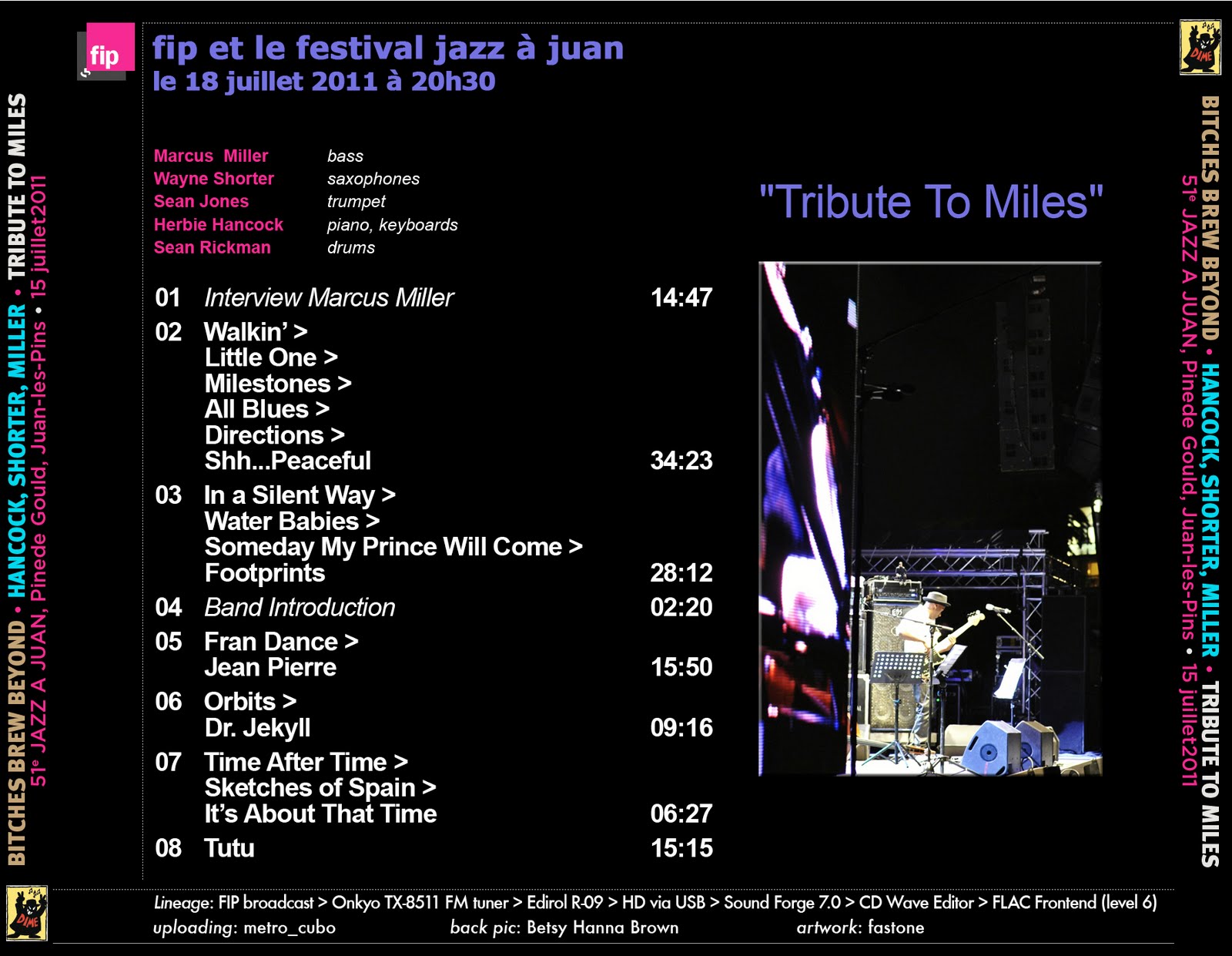The height and width of the screenshot is (956, 1232).
Task: Click the instrument label 'piano, keyboards'
Action: (393, 225)
